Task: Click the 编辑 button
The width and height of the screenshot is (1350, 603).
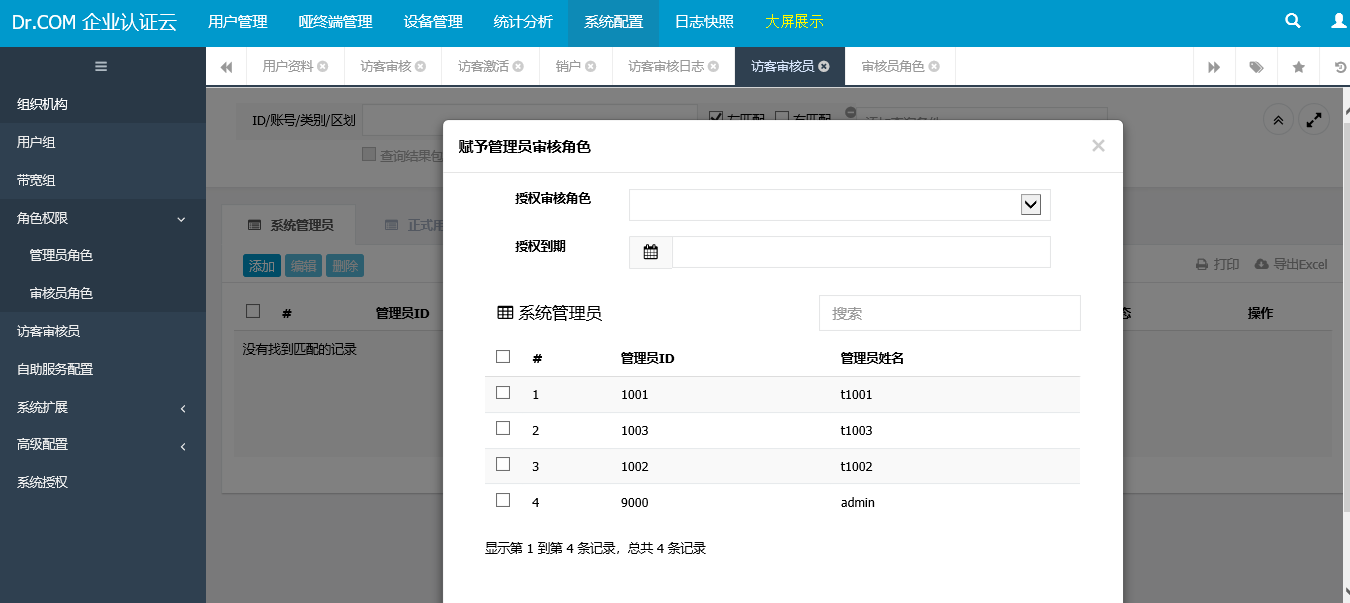Action: (304, 265)
